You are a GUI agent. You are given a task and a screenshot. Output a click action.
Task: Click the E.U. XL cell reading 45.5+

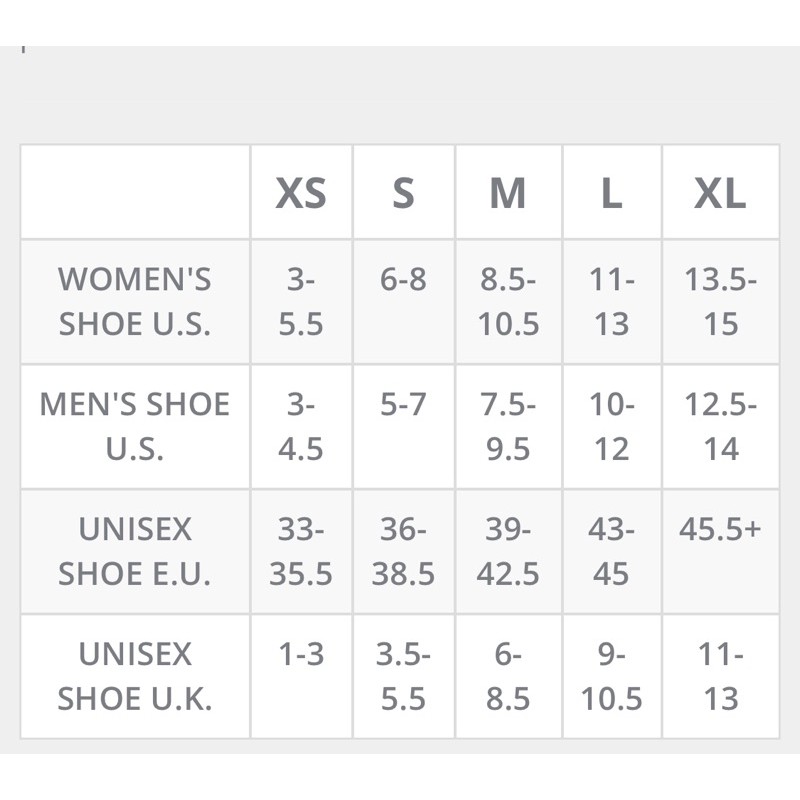(720, 529)
